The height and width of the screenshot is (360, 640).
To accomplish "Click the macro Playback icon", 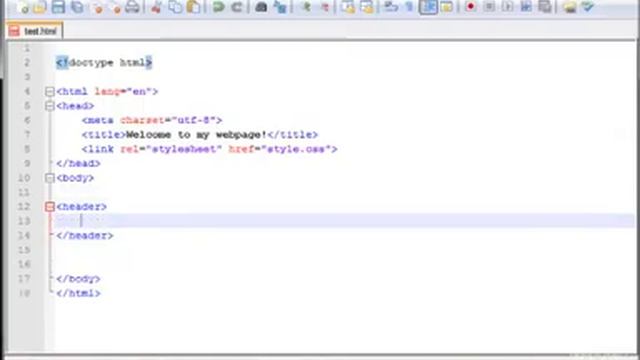I will coord(507,7).
